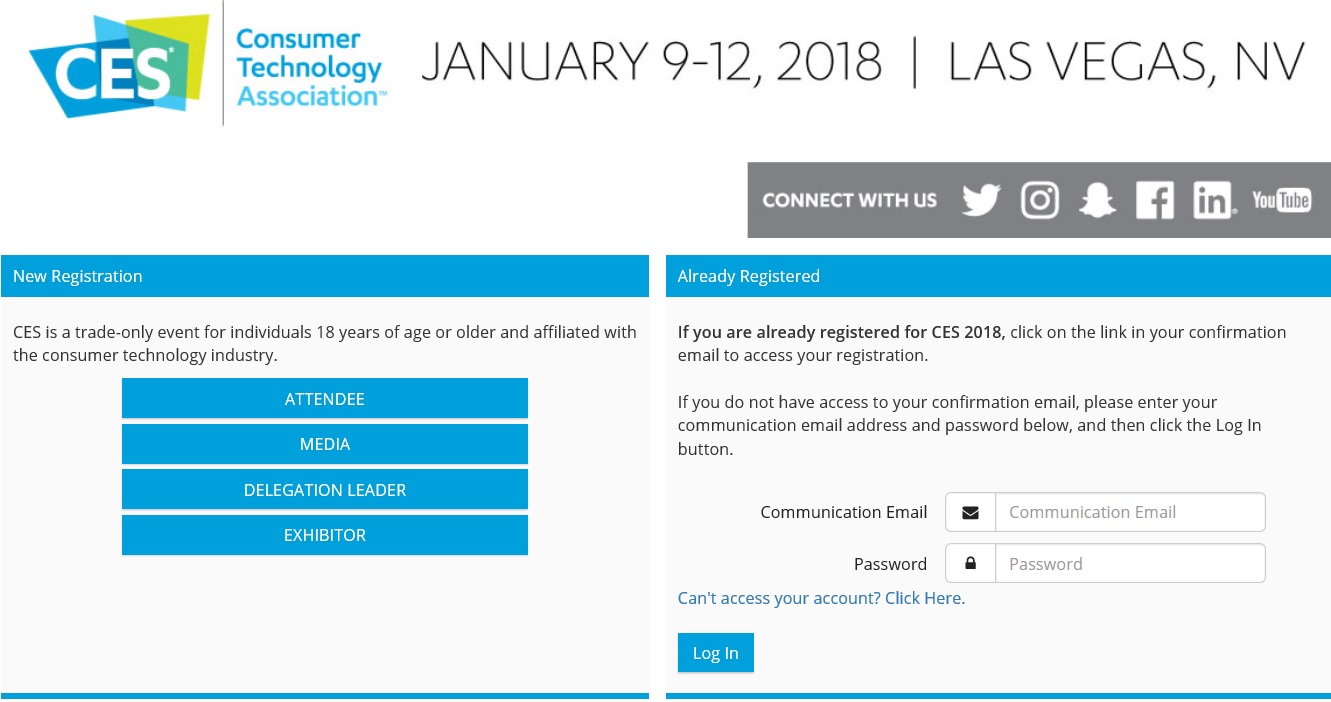Choose the MEDIA registration button
Image resolution: width=1331 pixels, height=702 pixels.
coord(325,444)
